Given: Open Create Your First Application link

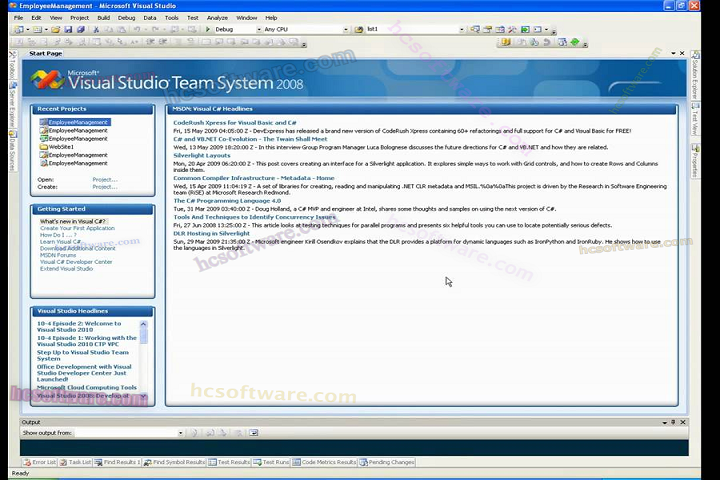Looking at the screenshot, I should 77,228.
